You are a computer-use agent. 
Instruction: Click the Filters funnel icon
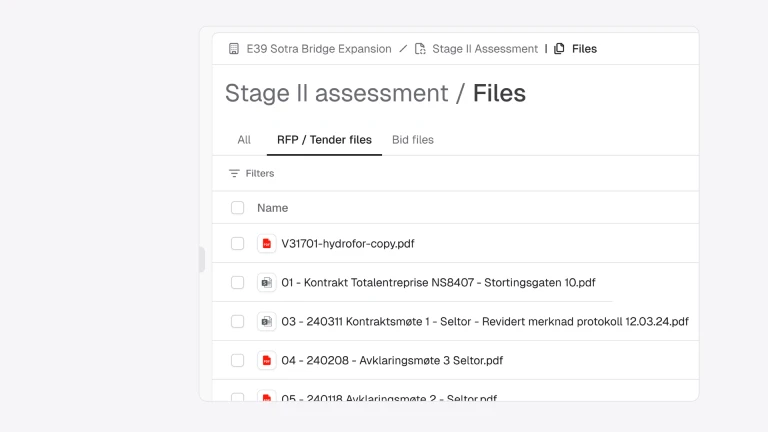point(234,173)
